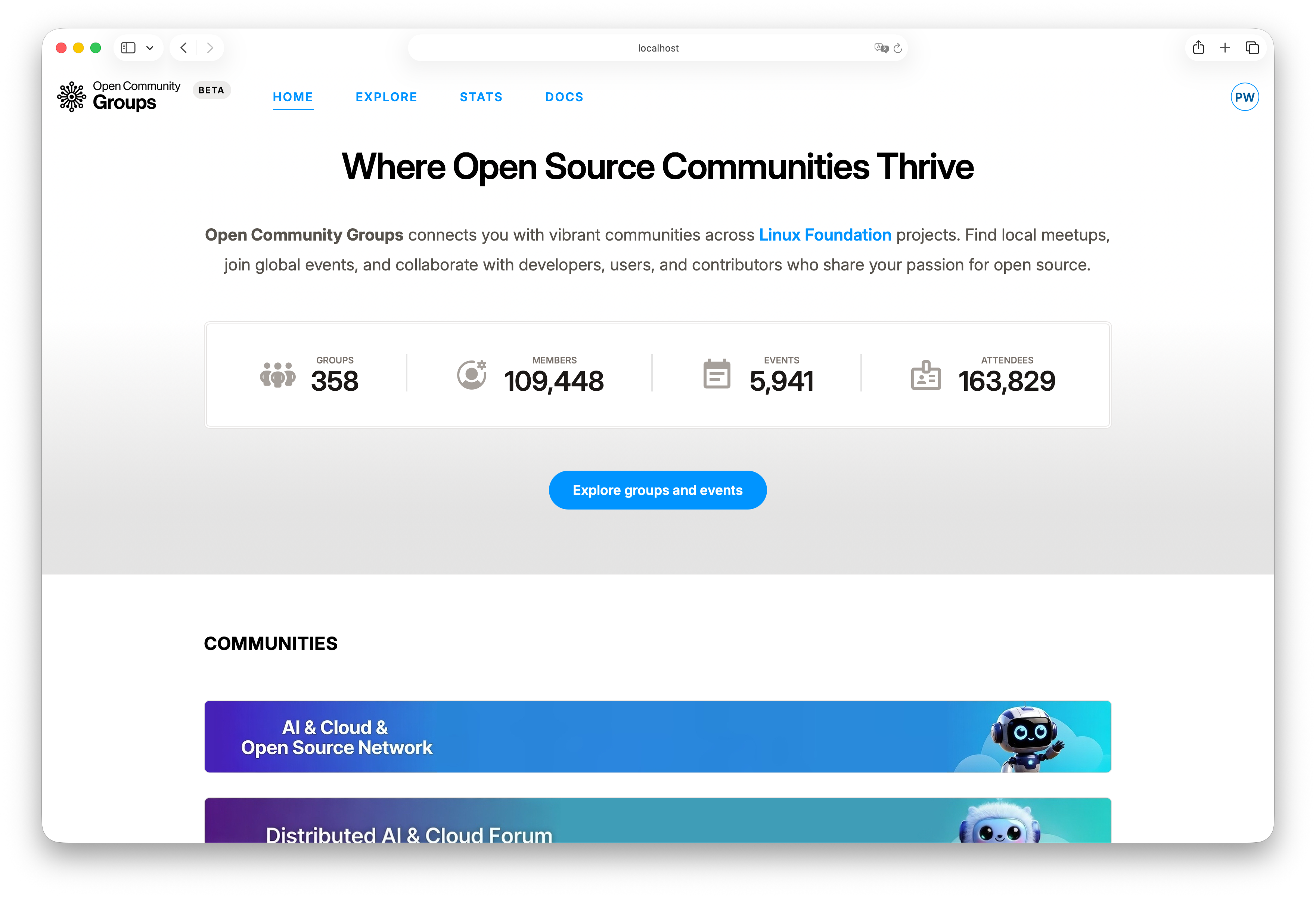Image resolution: width=1316 pixels, height=898 pixels.
Task: Expand the sidebar tab group chevron
Action: (150, 48)
